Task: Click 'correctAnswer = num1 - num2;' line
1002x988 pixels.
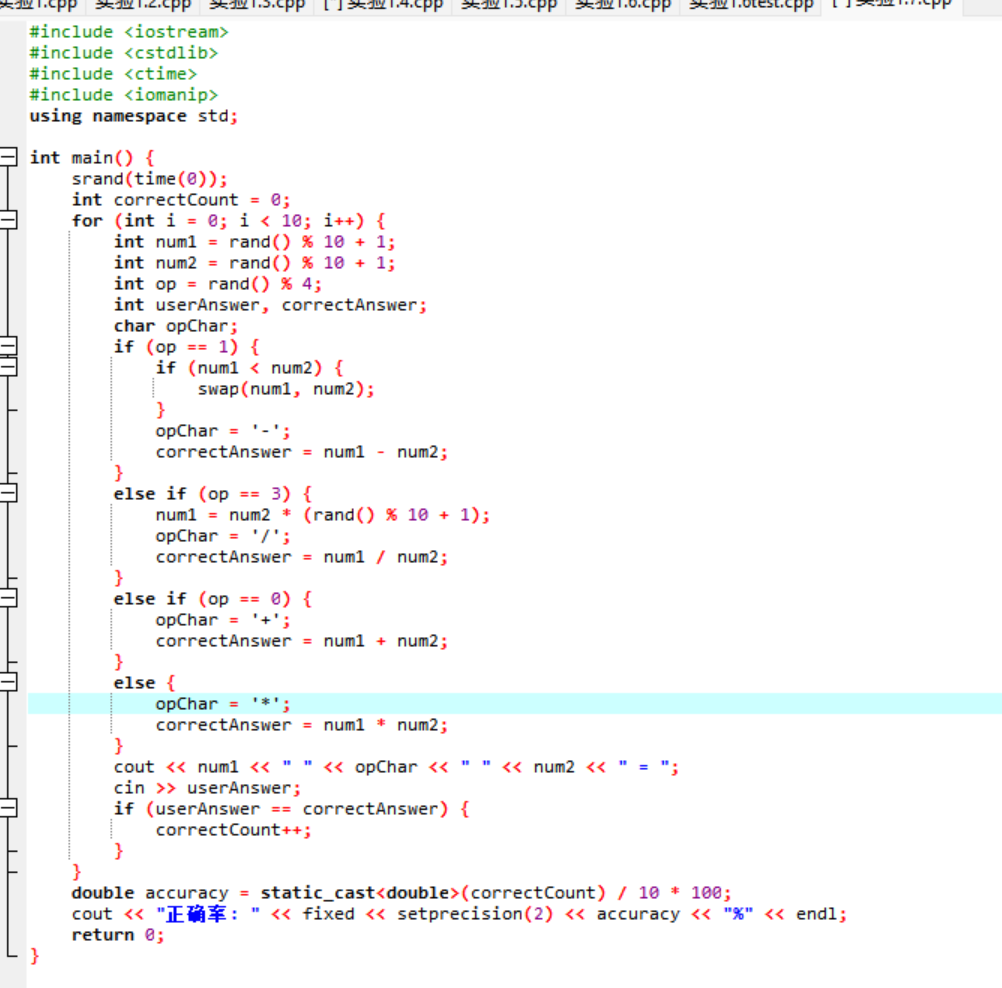Action: (302, 452)
